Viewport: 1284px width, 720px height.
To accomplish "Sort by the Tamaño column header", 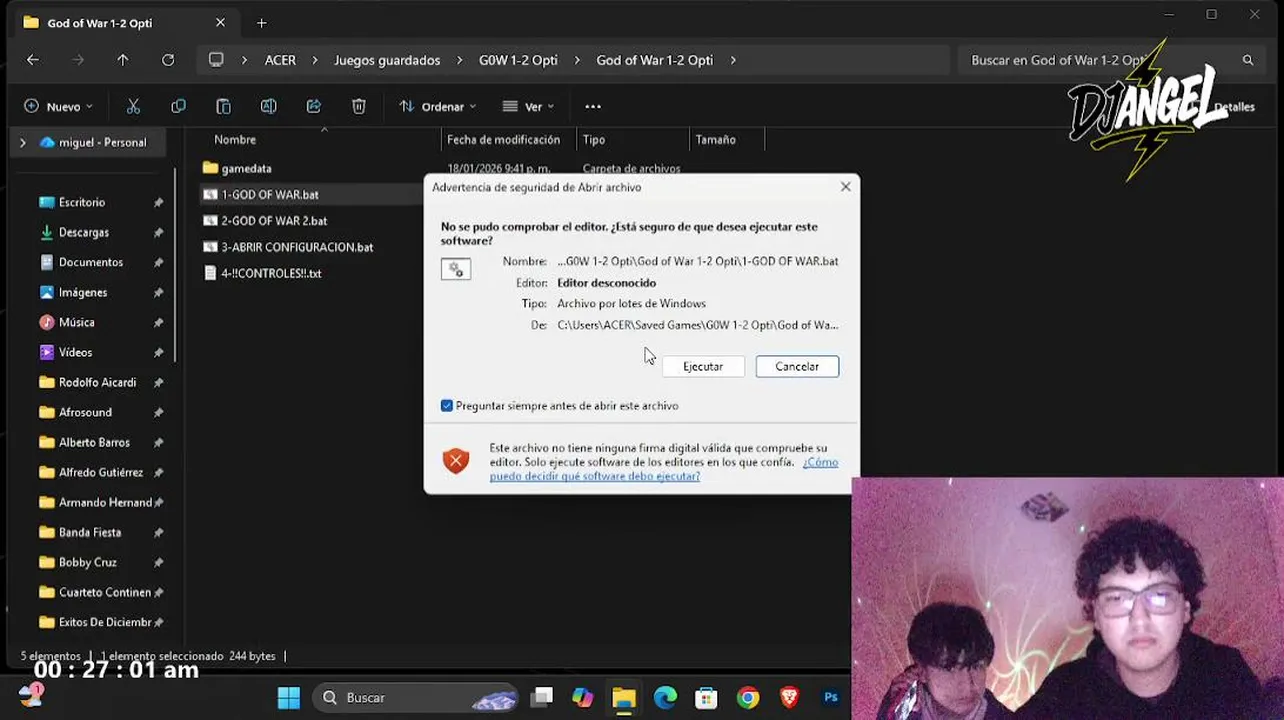I will coord(716,140).
